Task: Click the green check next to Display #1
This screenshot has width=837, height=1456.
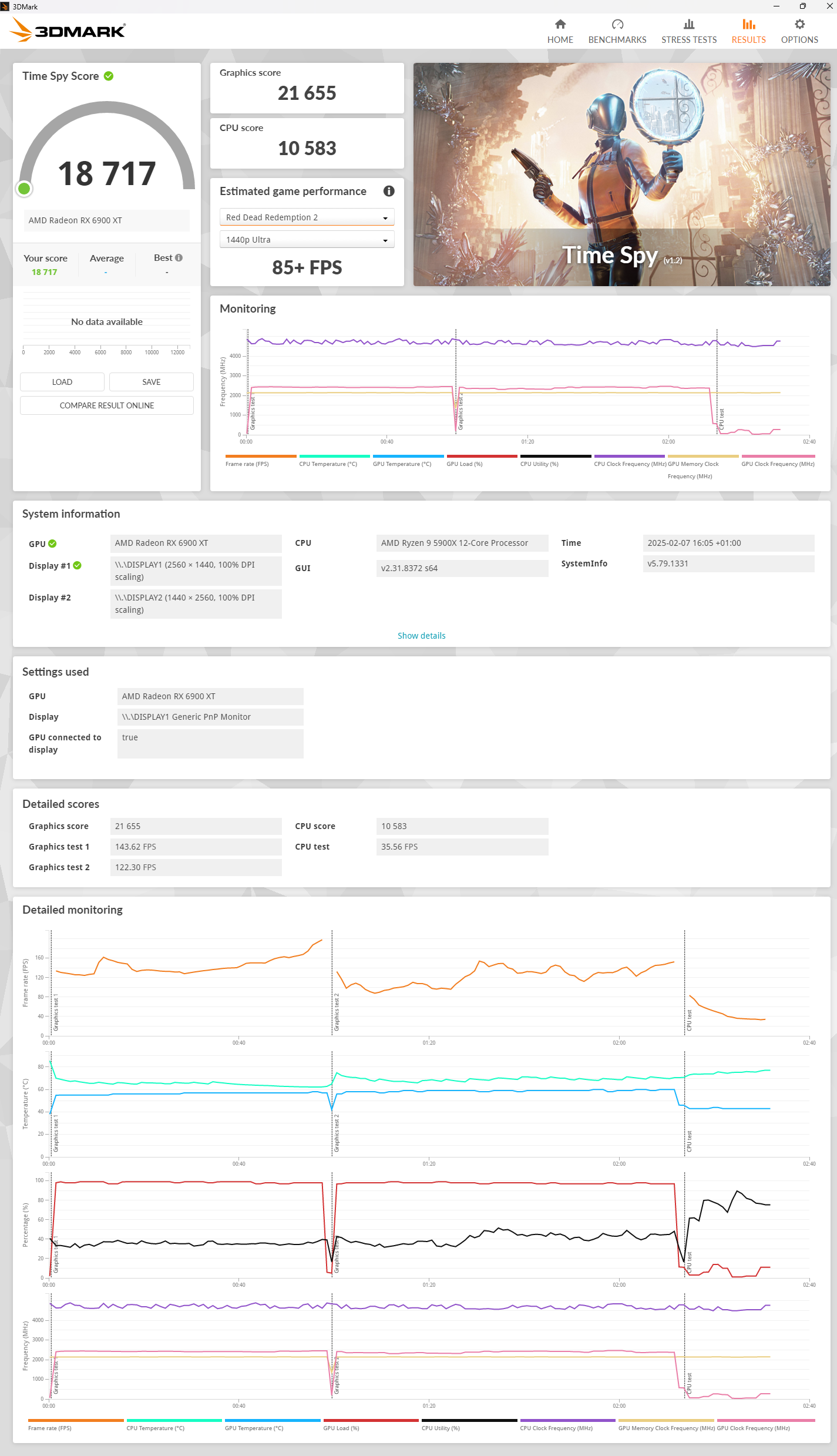Action: 77,565
